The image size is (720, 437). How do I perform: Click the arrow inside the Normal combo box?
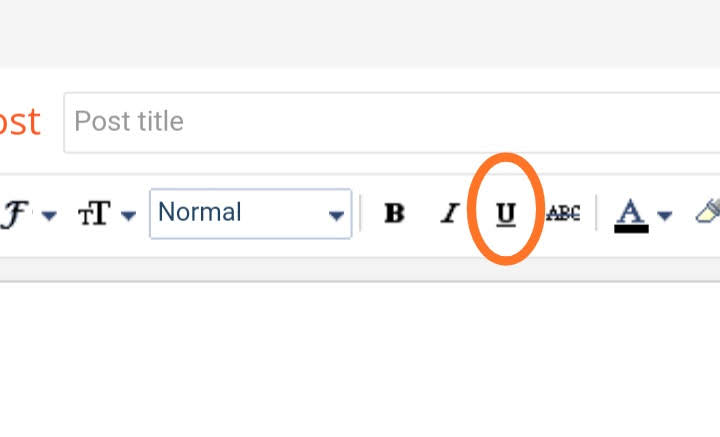[x=336, y=216]
